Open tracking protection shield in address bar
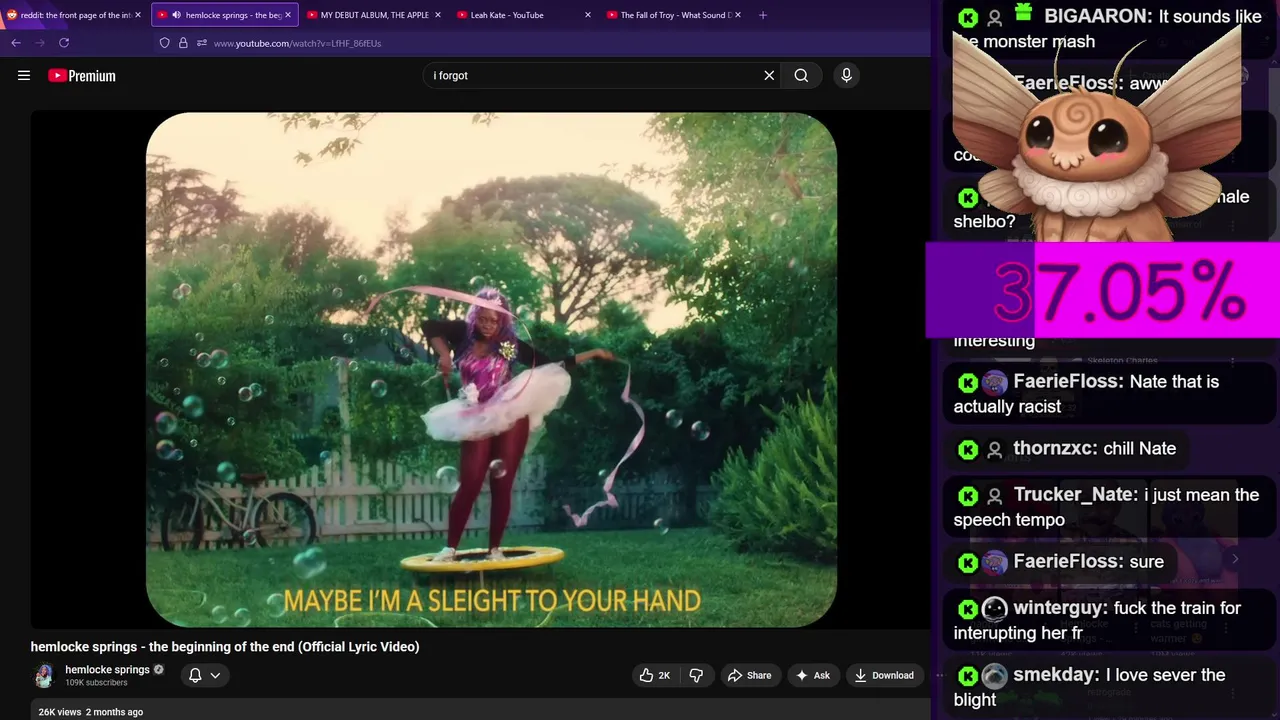 point(164,43)
